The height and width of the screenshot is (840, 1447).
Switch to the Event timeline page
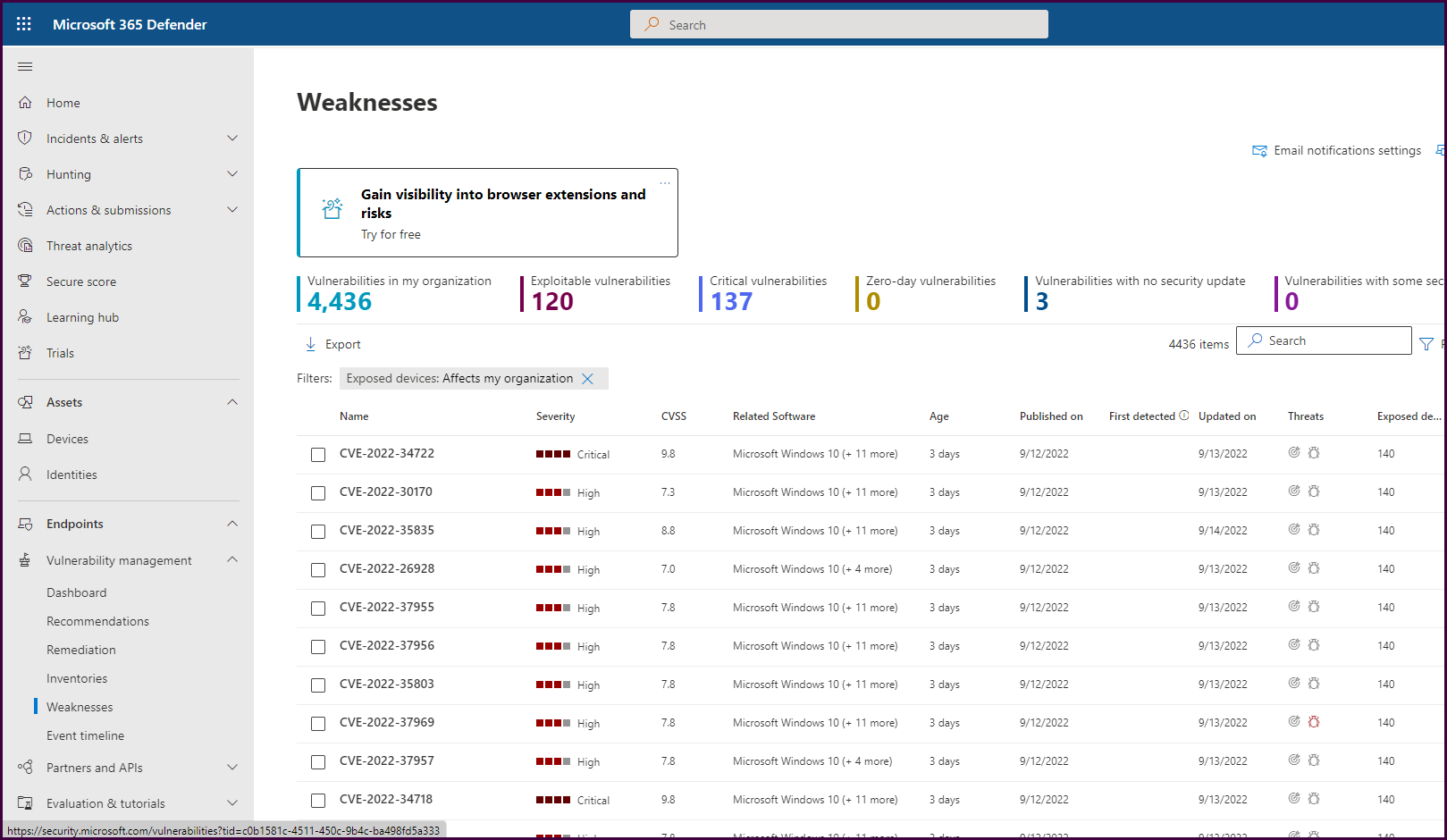click(x=85, y=735)
